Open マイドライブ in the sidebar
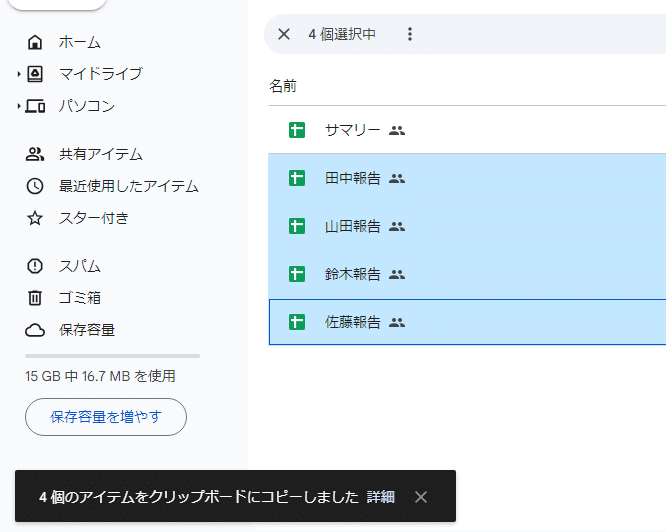 pyautogui.click(x=101, y=74)
